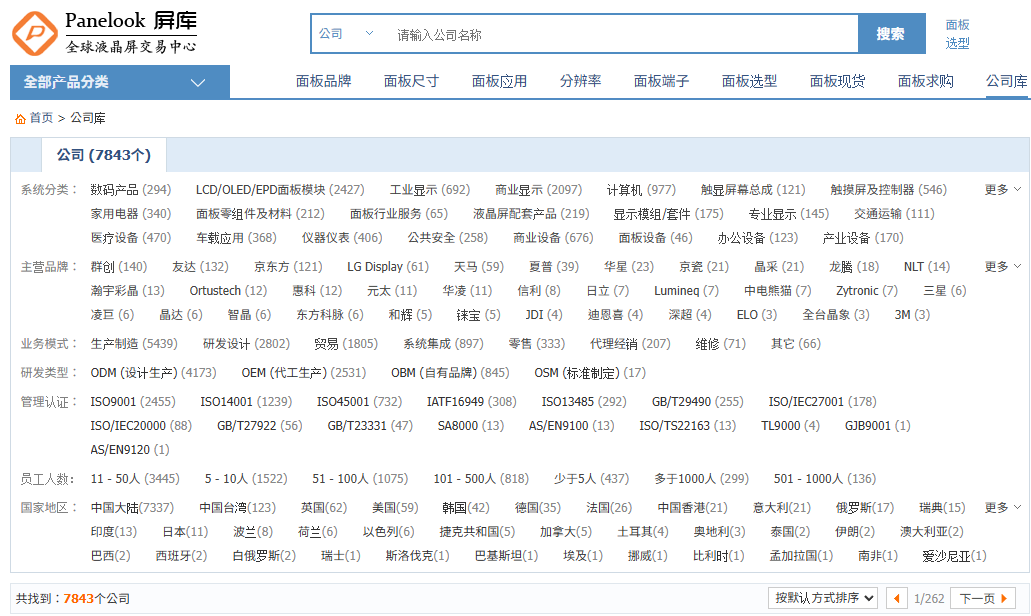Filter by ISO9001 (2455)
This screenshot has height=616, width=1031.
point(133,402)
